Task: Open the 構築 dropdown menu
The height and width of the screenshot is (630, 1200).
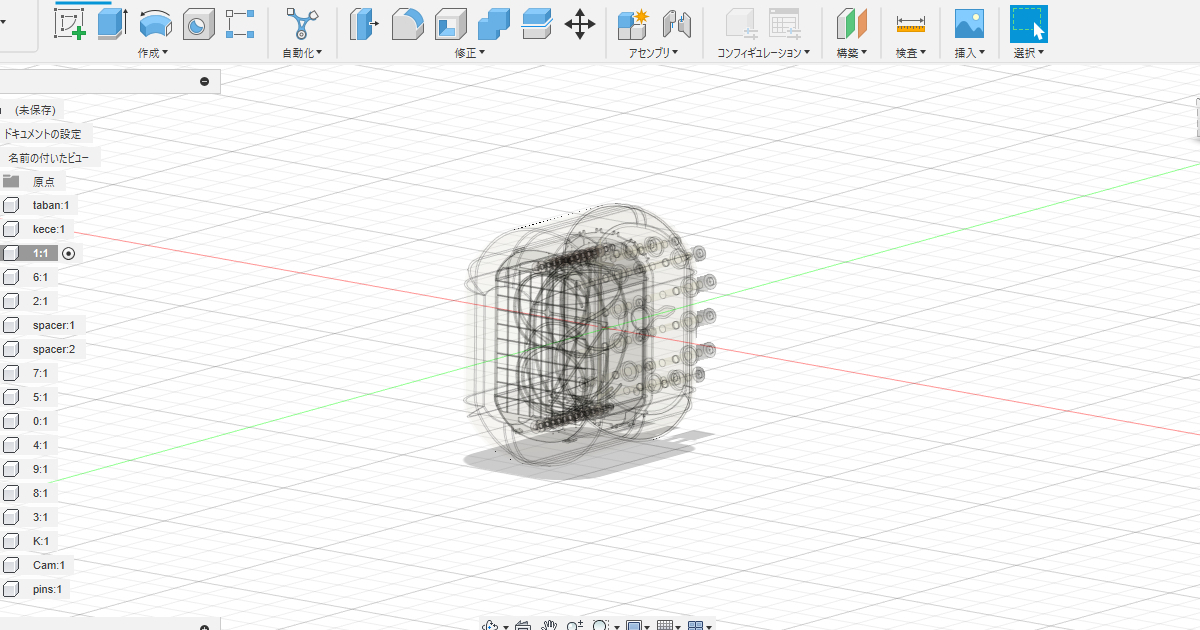Action: point(852,53)
